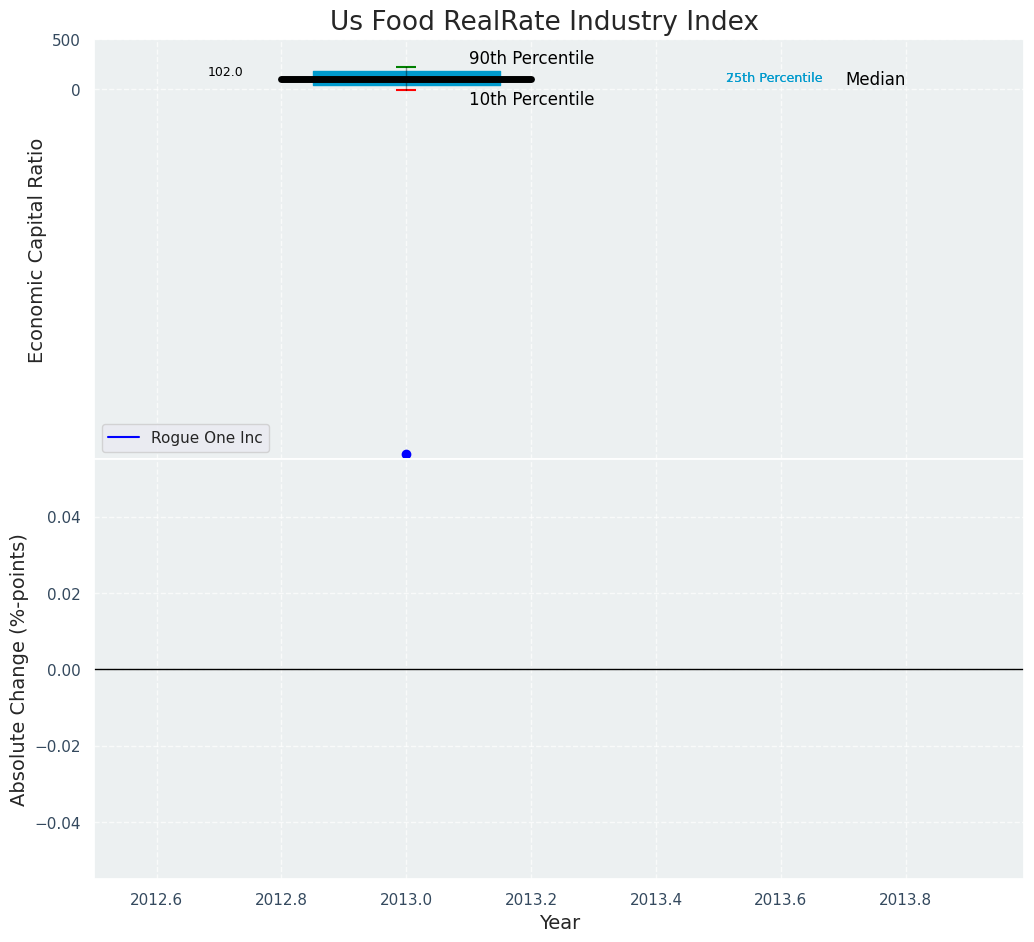Click the 2013.8 x-axis tick label
The image size is (1034, 942).
point(905,899)
